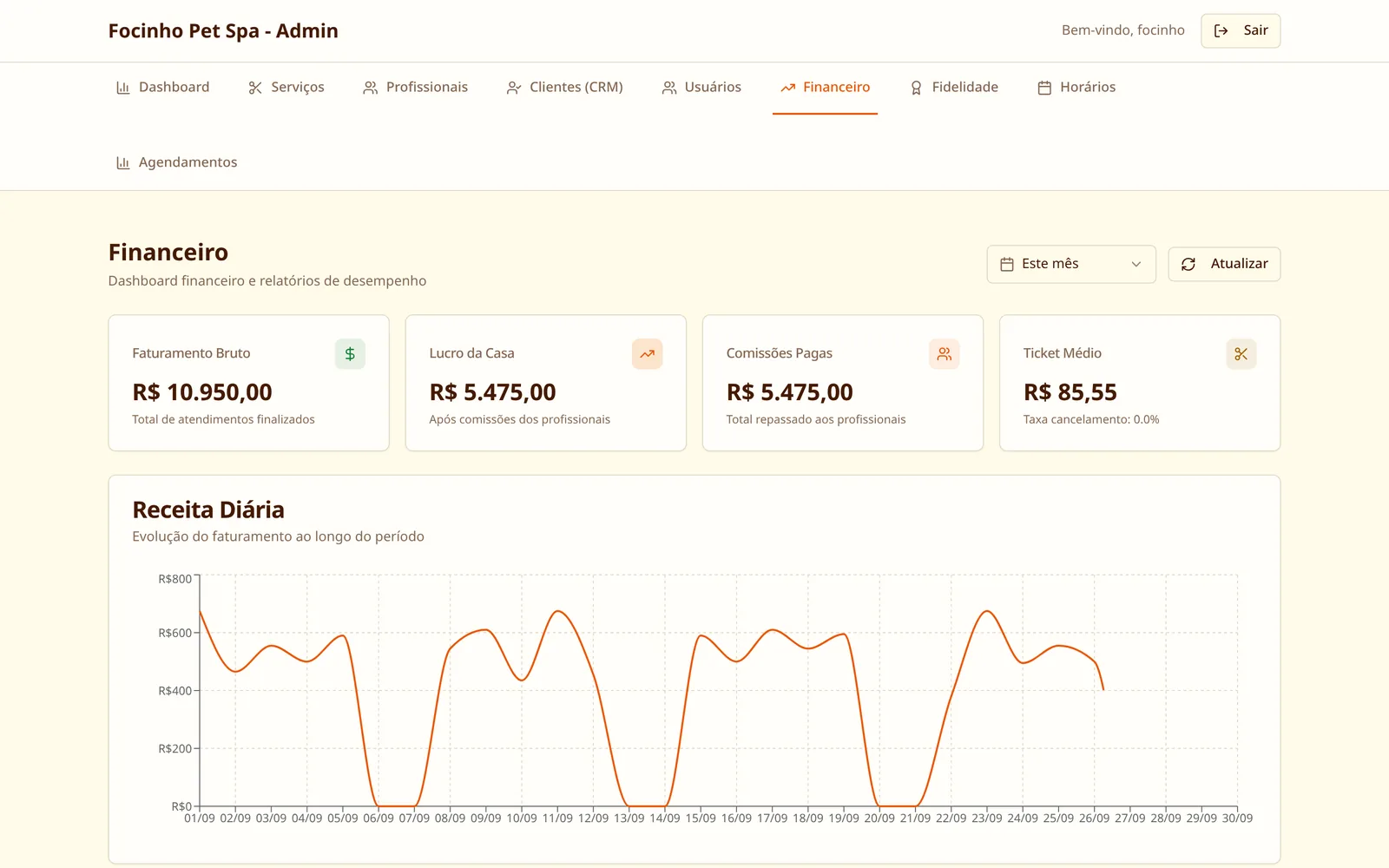Click the Taxa cancelamento: 0.0% text
The width and height of the screenshot is (1389, 868).
point(1091,419)
